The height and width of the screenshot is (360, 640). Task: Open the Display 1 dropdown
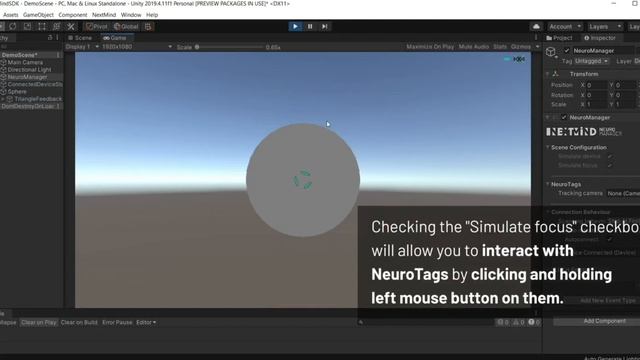click(x=82, y=47)
